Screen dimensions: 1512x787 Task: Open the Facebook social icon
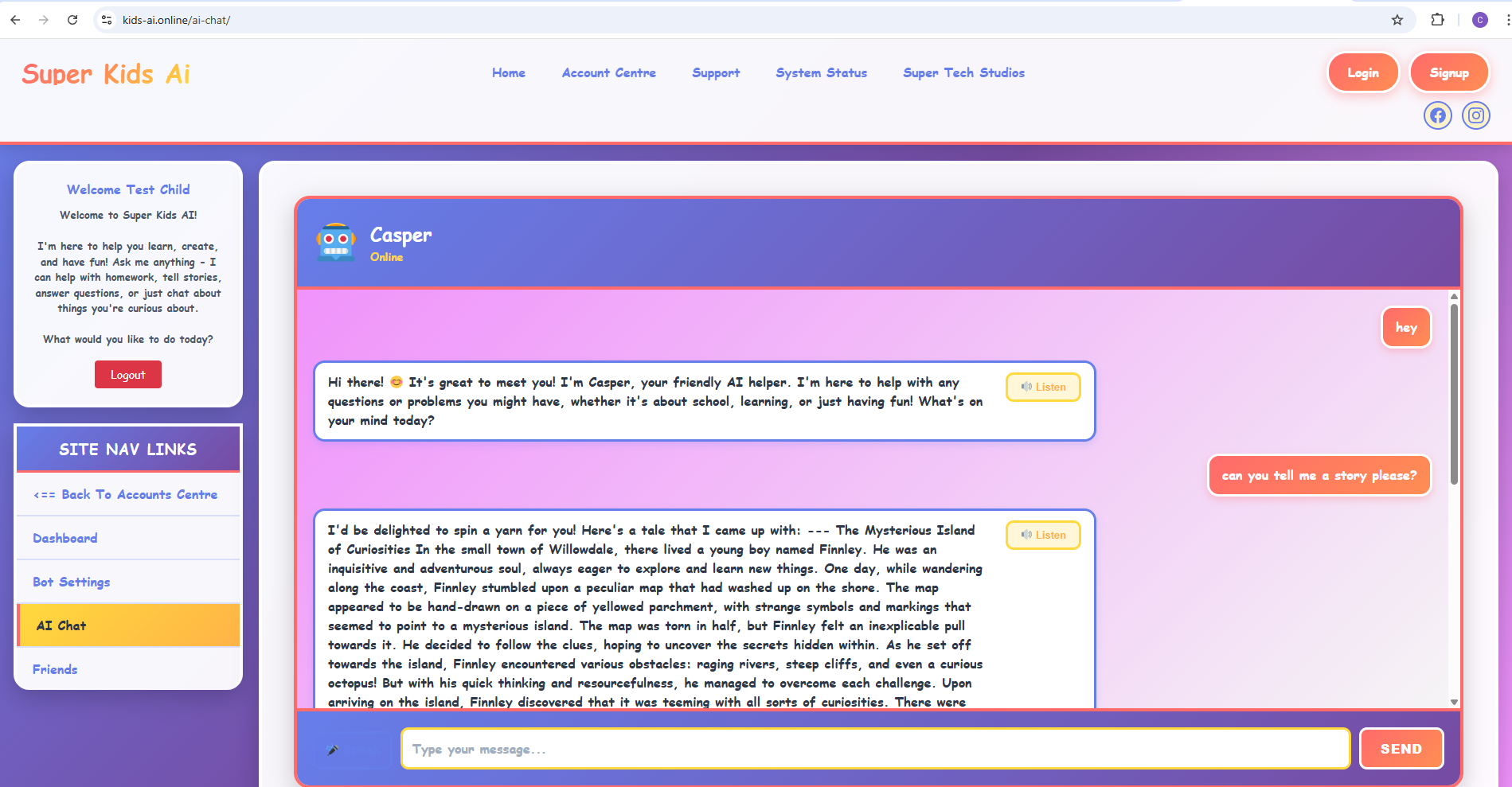[x=1438, y=116]
